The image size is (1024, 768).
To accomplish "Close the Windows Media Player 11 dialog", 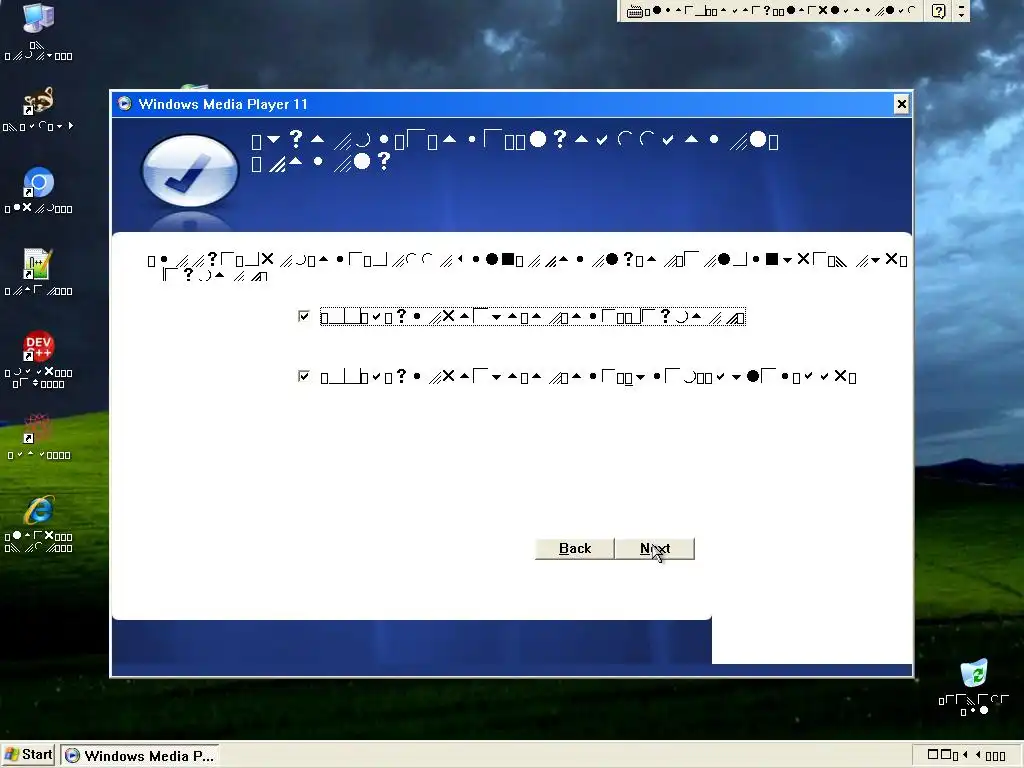I will (901, 104).
